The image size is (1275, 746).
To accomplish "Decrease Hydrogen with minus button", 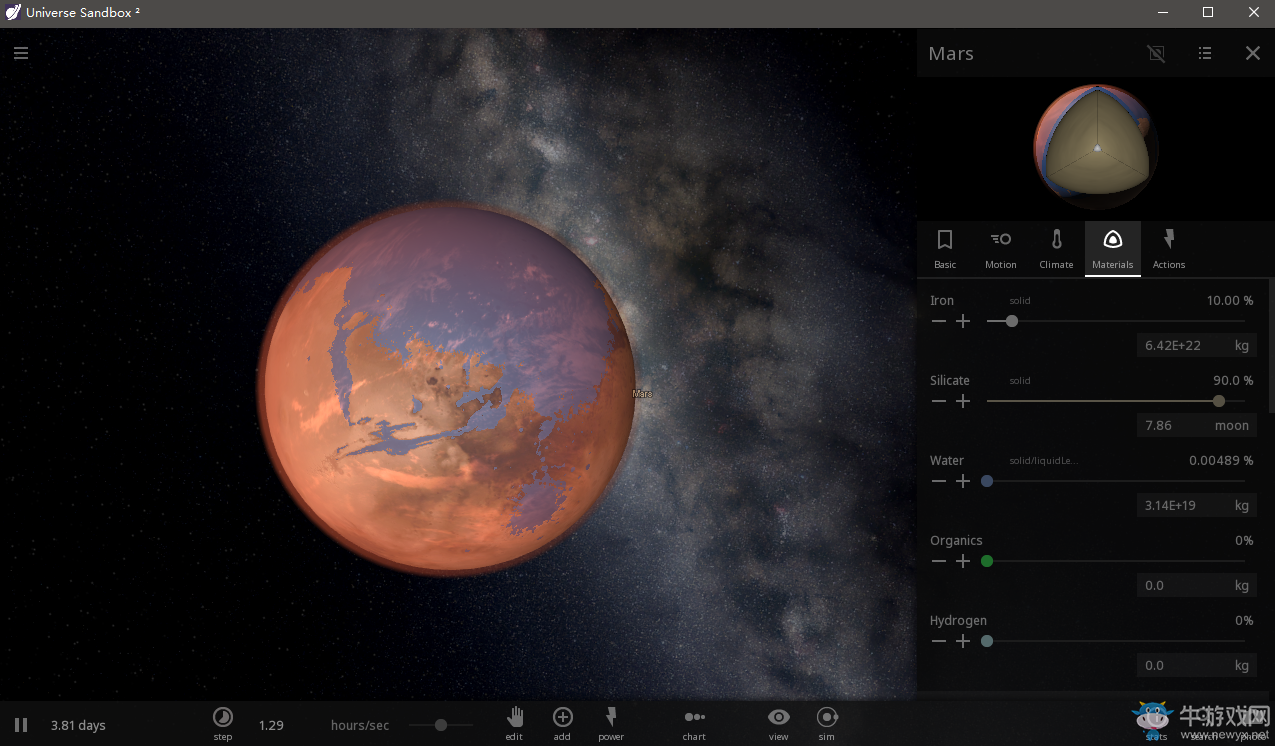I will [x=939, y=641].
